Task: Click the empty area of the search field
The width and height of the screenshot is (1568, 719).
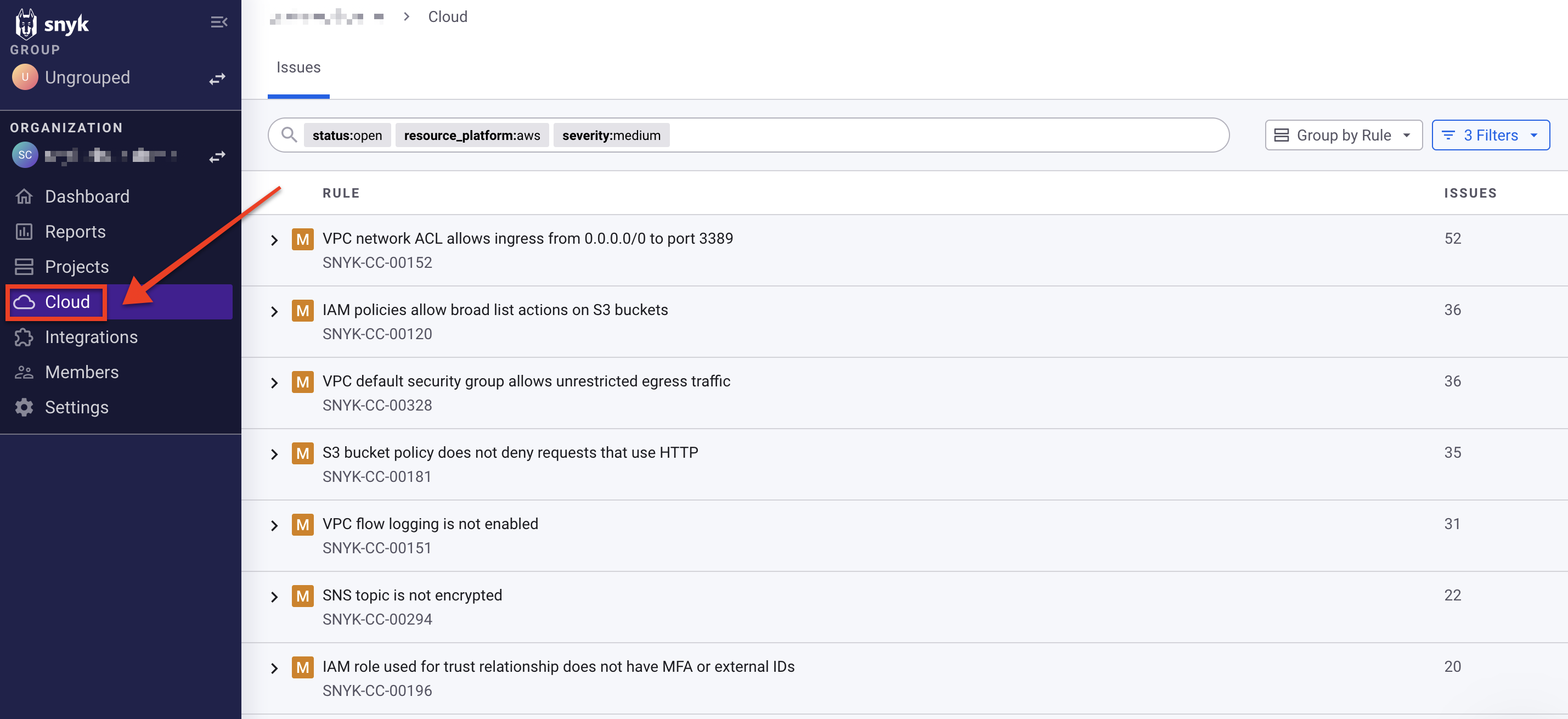Action: coord(944,135)
